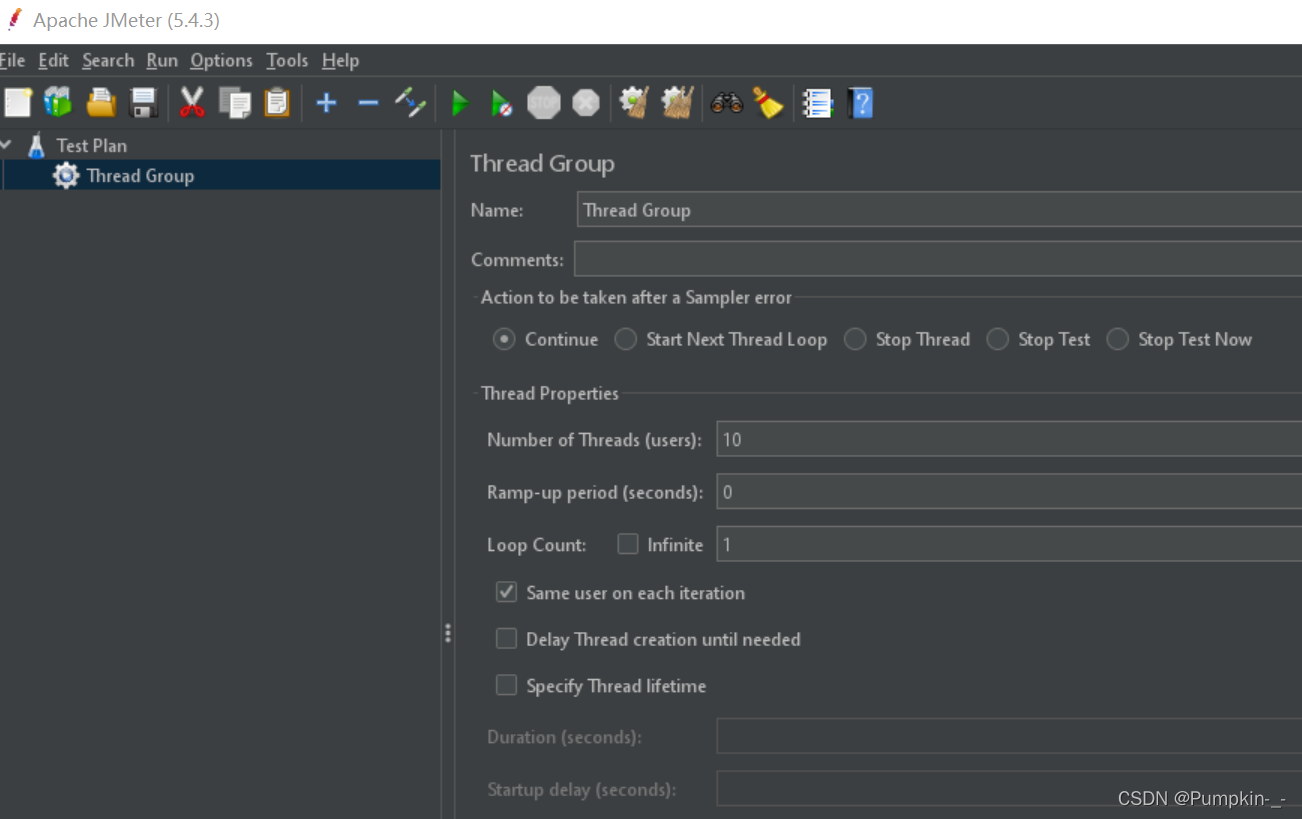Open the Options menu
The width and height of the screenshot is (1302, 819).
(221, 60)
